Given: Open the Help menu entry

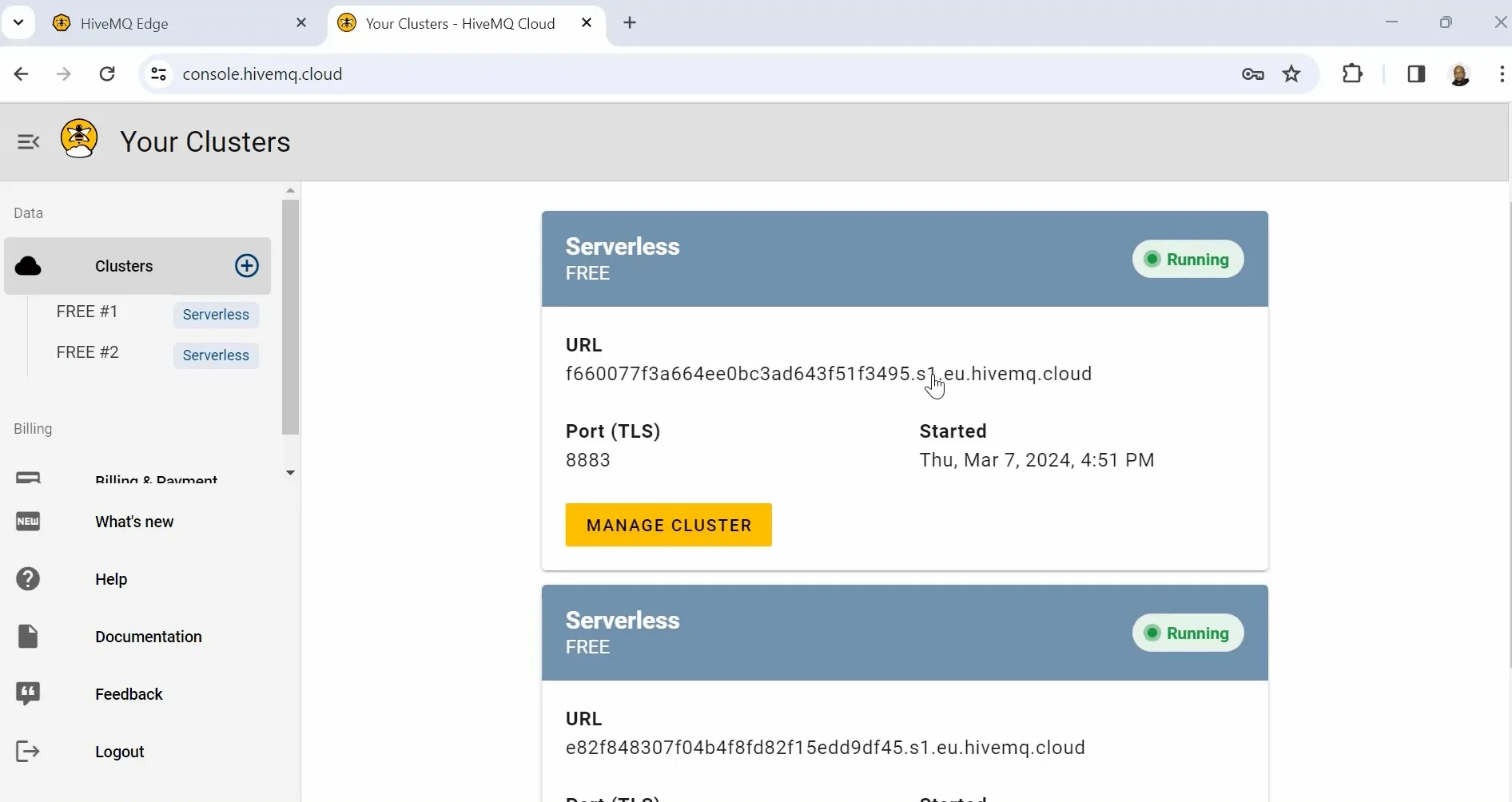Looking at the screenshot, I should pyautogui.click(x=111, y=579).
